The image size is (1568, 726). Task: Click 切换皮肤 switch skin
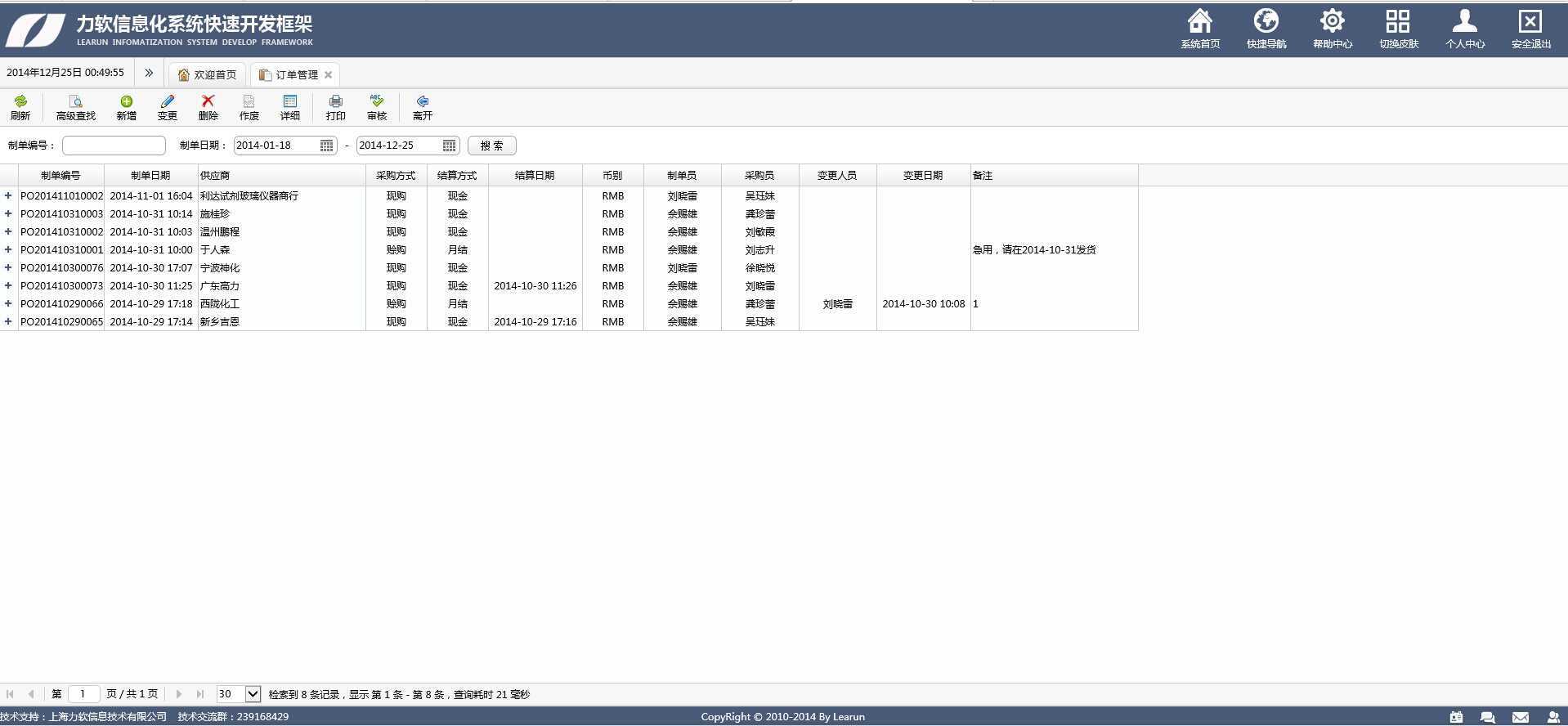(x=1399, y=29)
